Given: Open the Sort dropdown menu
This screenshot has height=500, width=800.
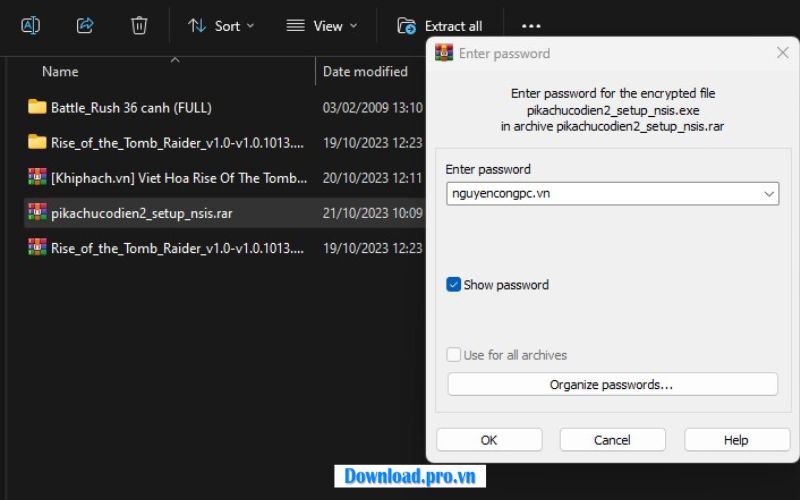Looking at the screenshot, I should click(x=221, y=25).
